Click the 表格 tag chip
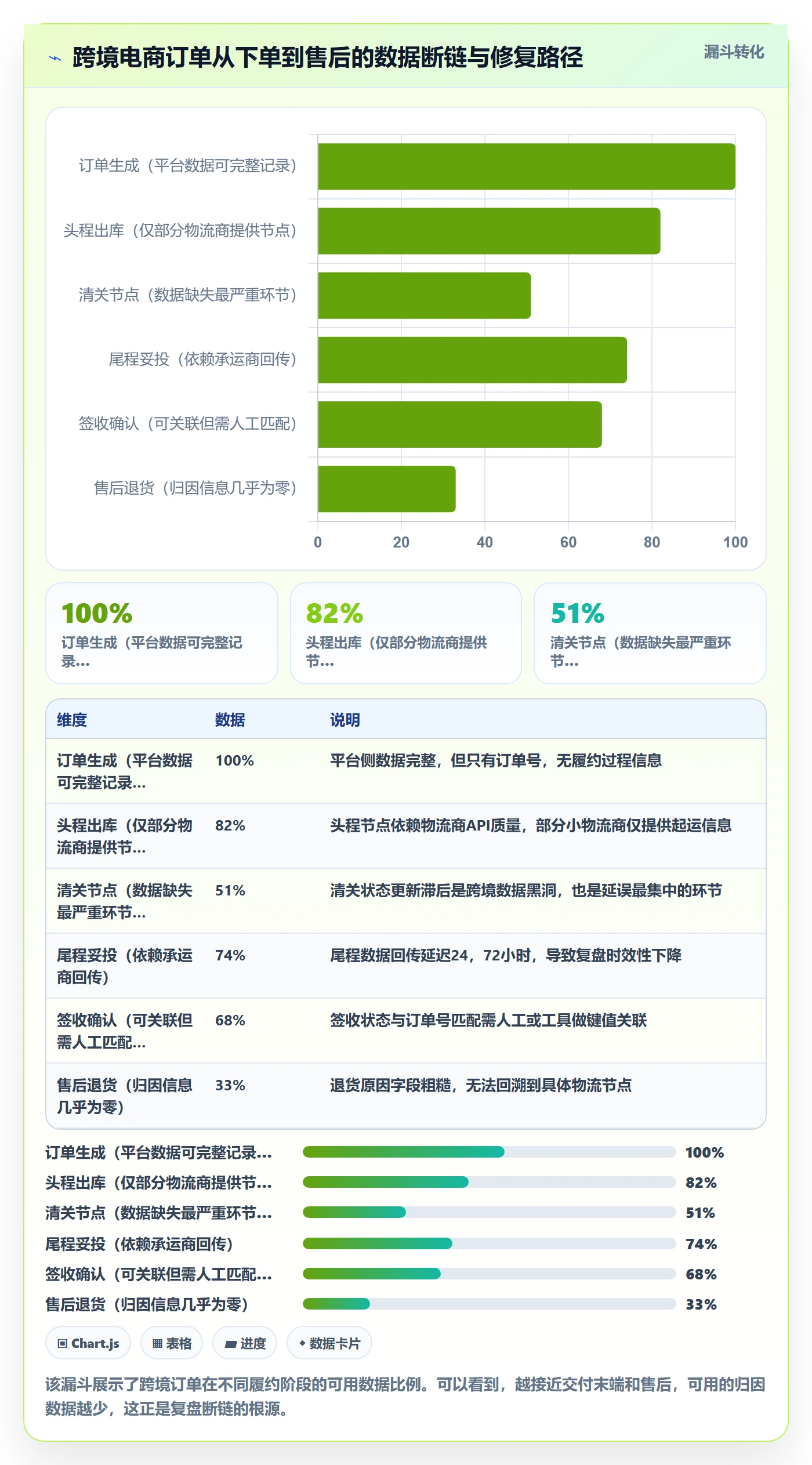Image resolution: width=812 pixels, height=1465 pixels. click(172, 1343)
